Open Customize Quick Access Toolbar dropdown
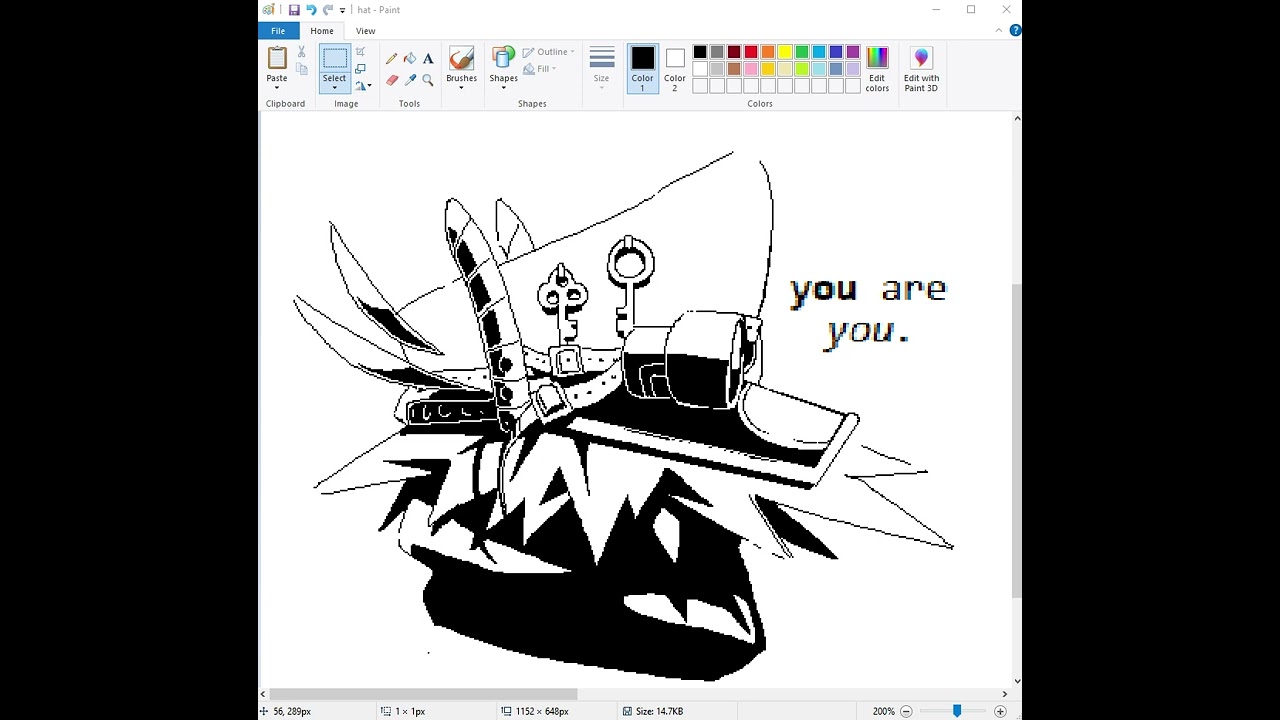This screenshot has height=720, width=1280. [x=342, y=10]
